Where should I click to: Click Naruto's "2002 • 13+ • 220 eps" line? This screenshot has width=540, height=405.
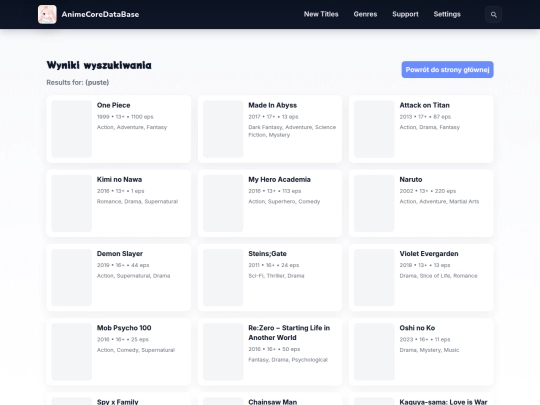[428, 191]
